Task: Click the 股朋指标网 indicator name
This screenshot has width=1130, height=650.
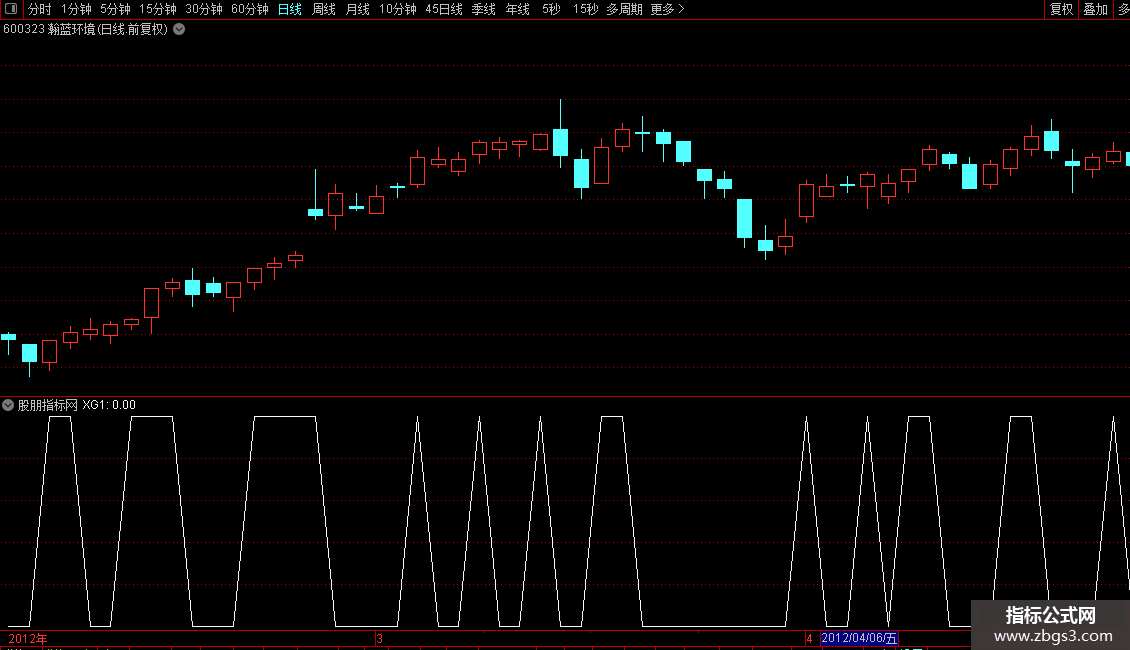Action: [48, 405]
